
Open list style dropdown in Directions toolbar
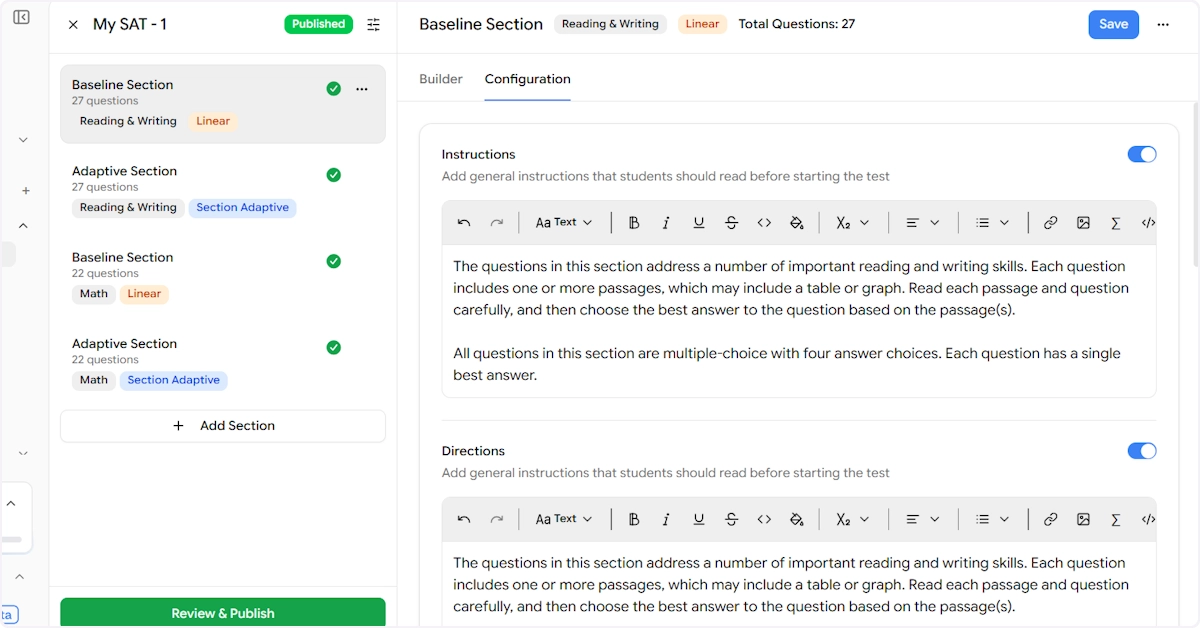pos(992,520)
